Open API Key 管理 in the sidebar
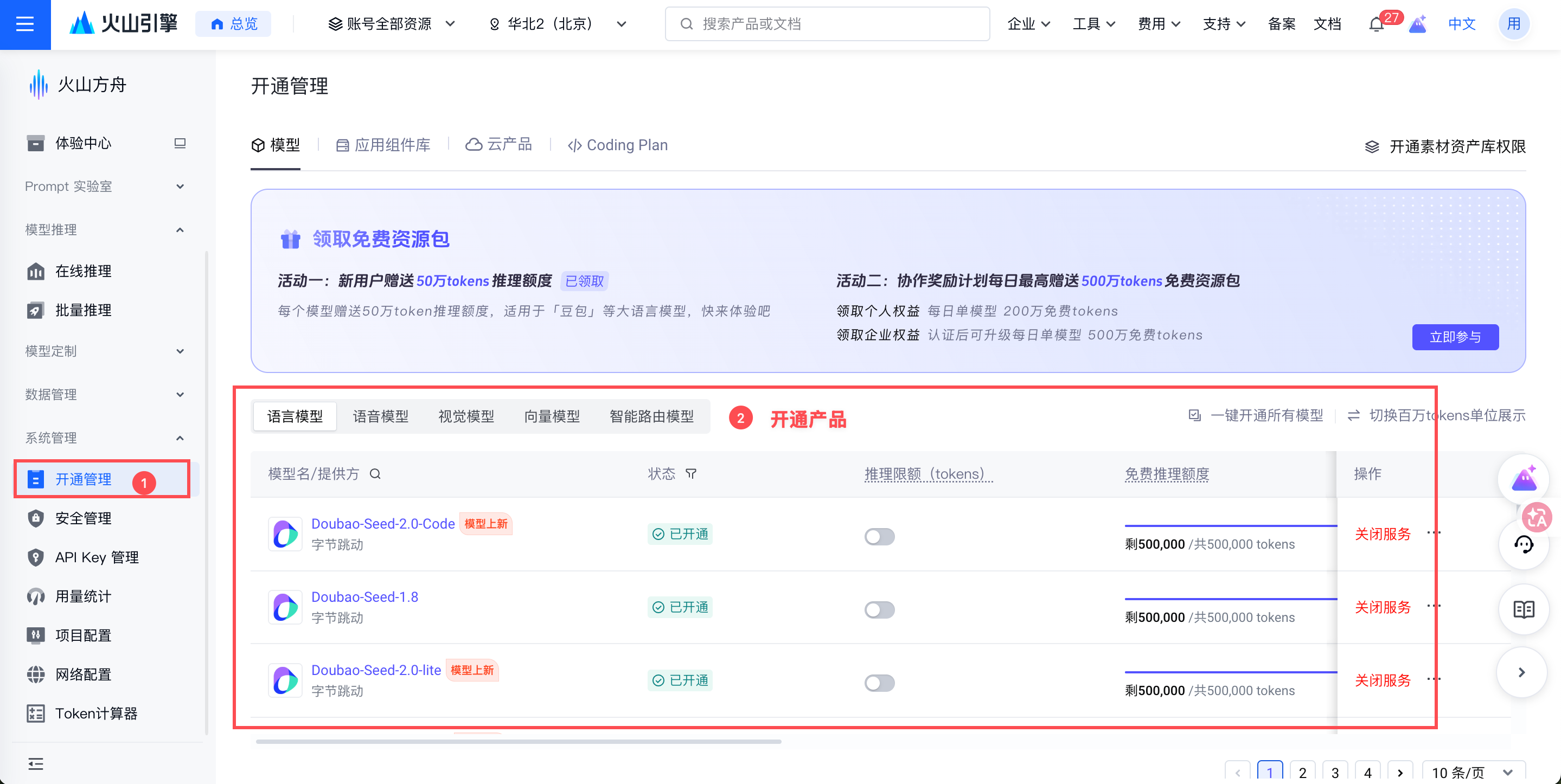 coord(97,557)
